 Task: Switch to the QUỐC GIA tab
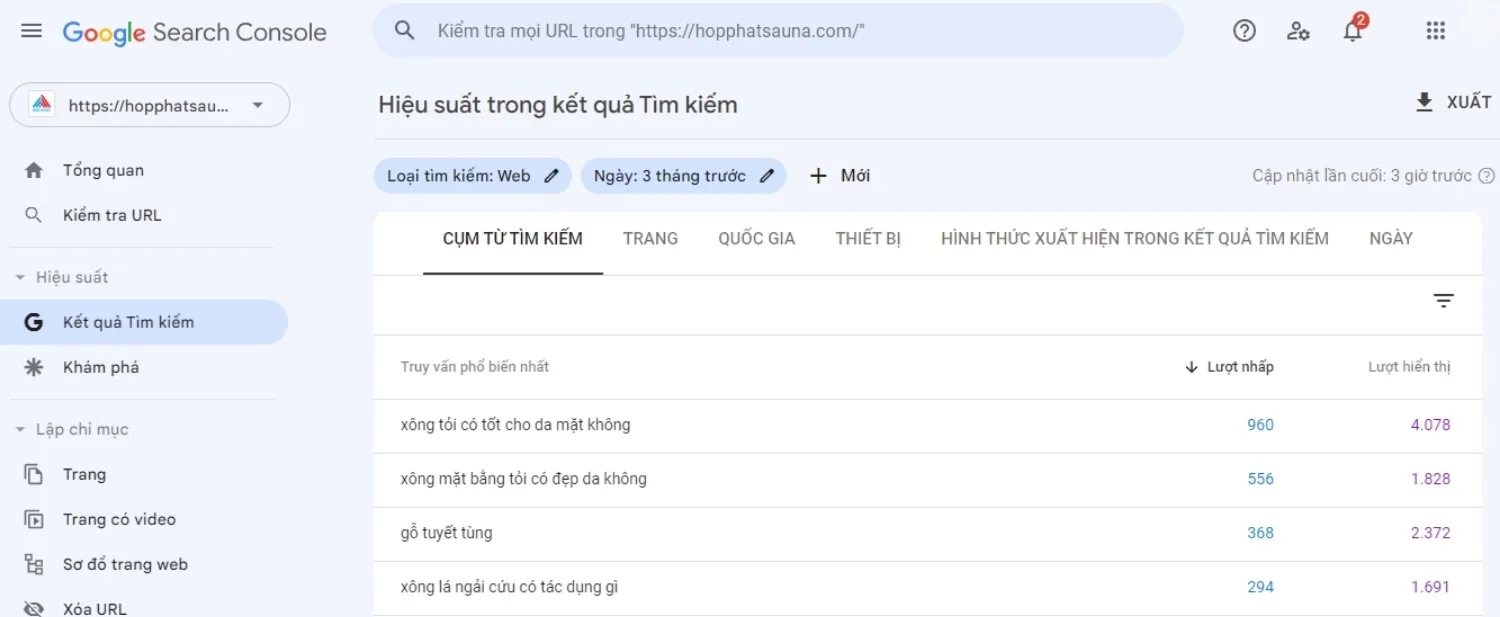pyautogui.click(x=756, y=238)
